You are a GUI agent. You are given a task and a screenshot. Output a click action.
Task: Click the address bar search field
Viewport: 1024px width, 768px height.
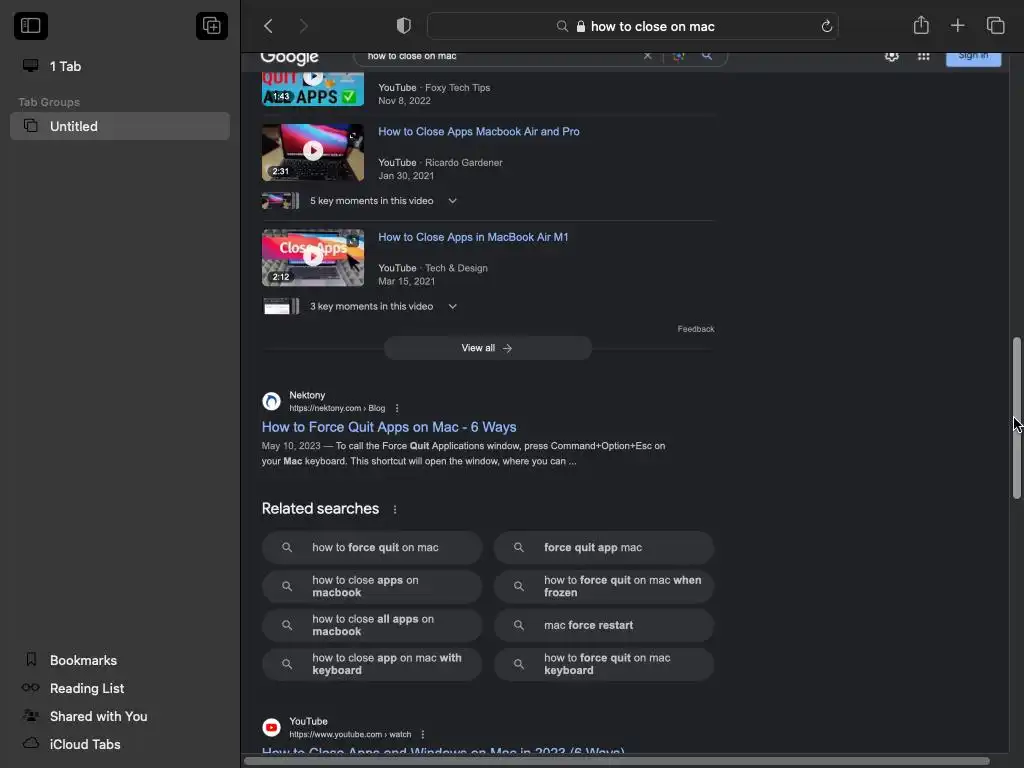click(632, 26)
